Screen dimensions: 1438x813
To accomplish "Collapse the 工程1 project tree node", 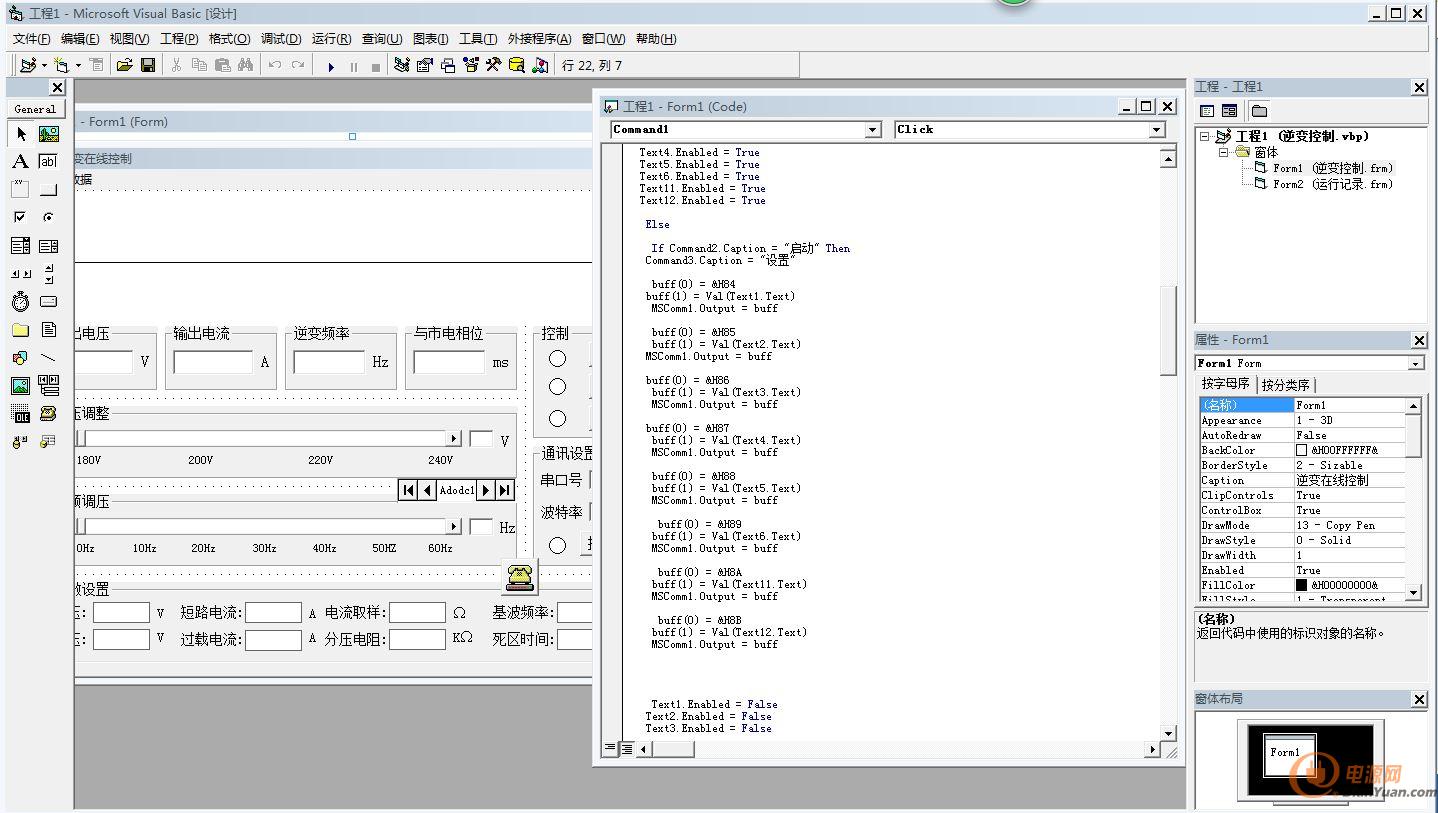I will coord(1206,136).
